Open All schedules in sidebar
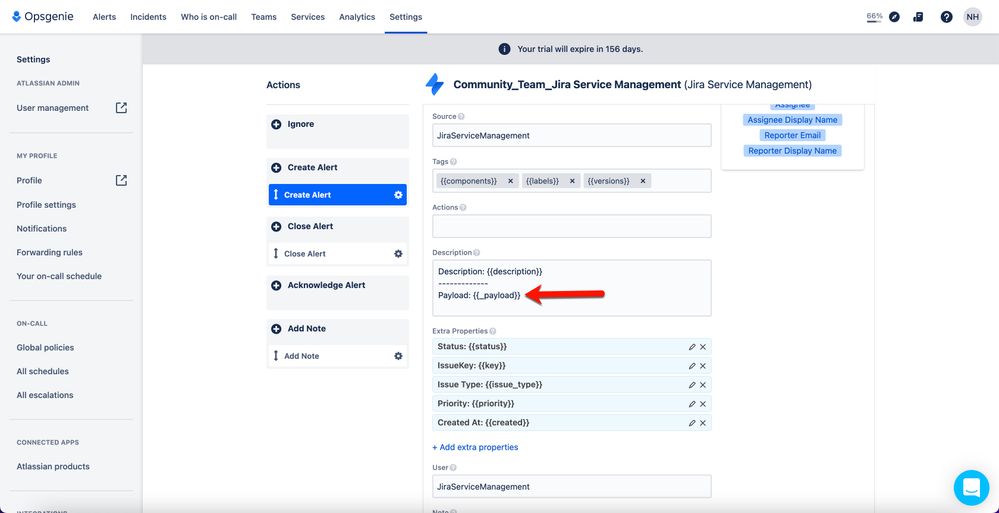The image size is (999, 513). coord(43,371)
